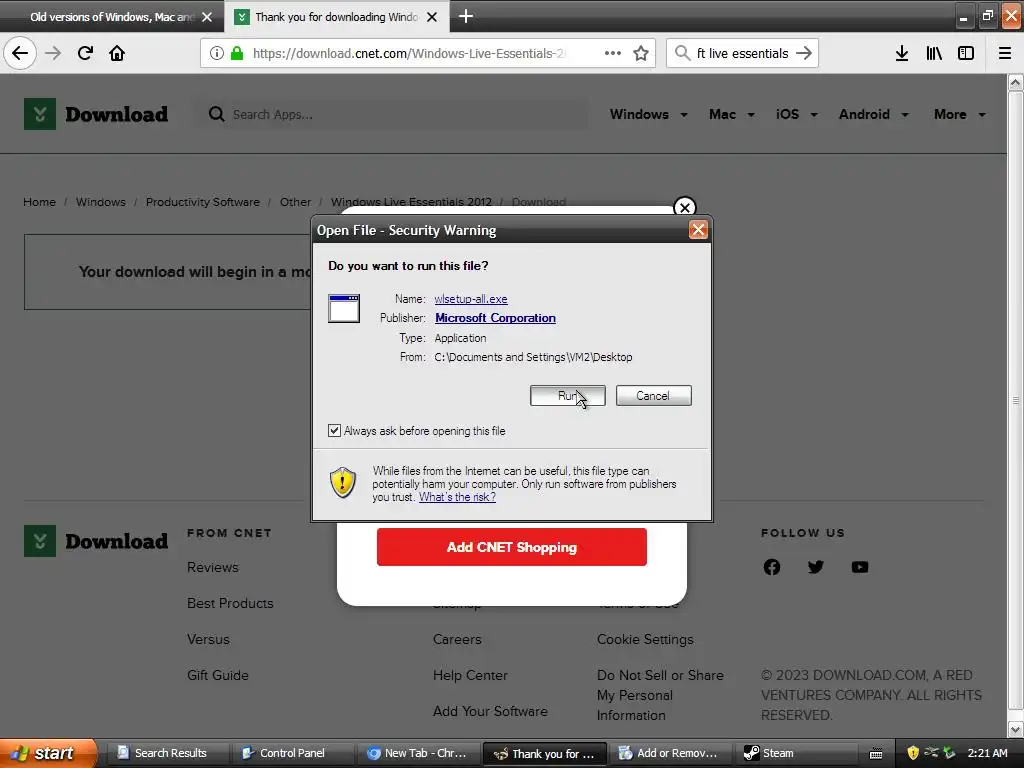Click Run in Security Warning dialog

[x=568, y=395]
